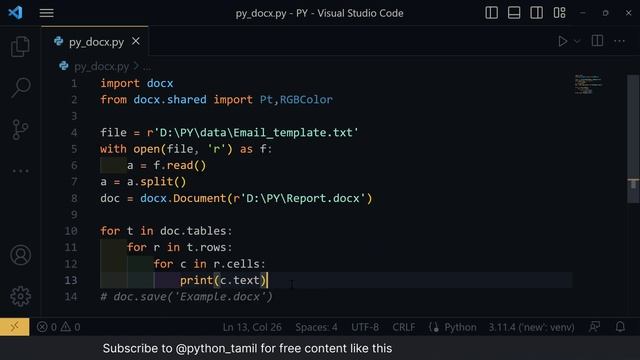Viewport: 640px width, 360px height.
Task: Click py_docx.py in the breadcrumb bar
Action: 101,67
